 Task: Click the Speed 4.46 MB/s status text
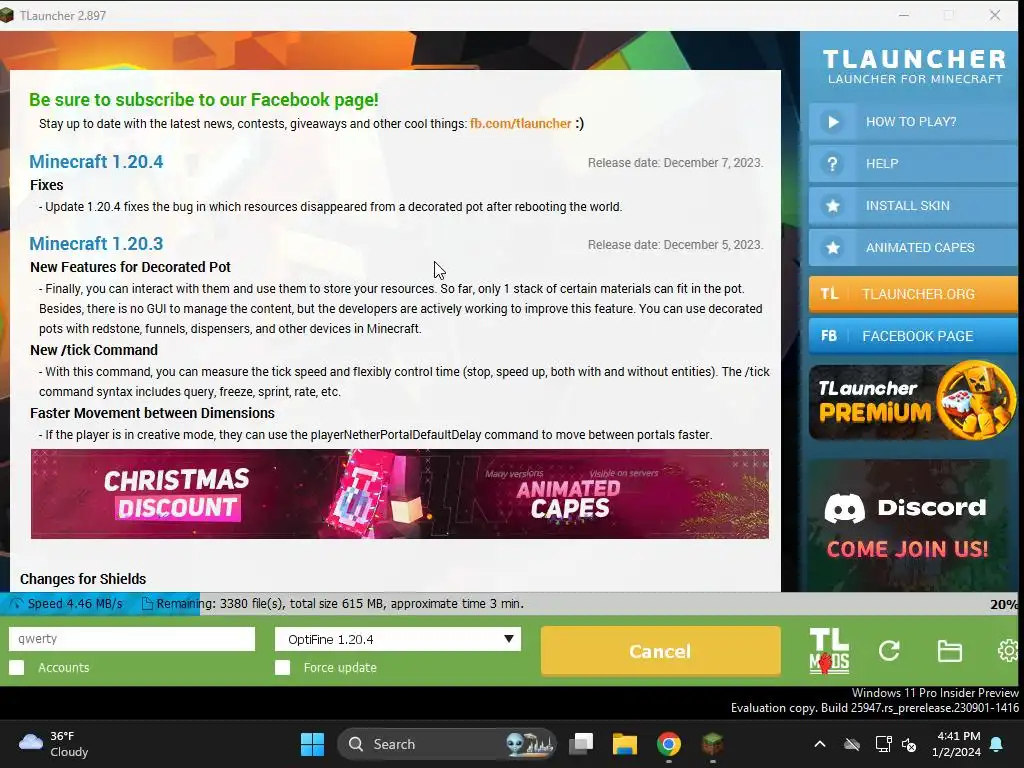click(74, 603)
